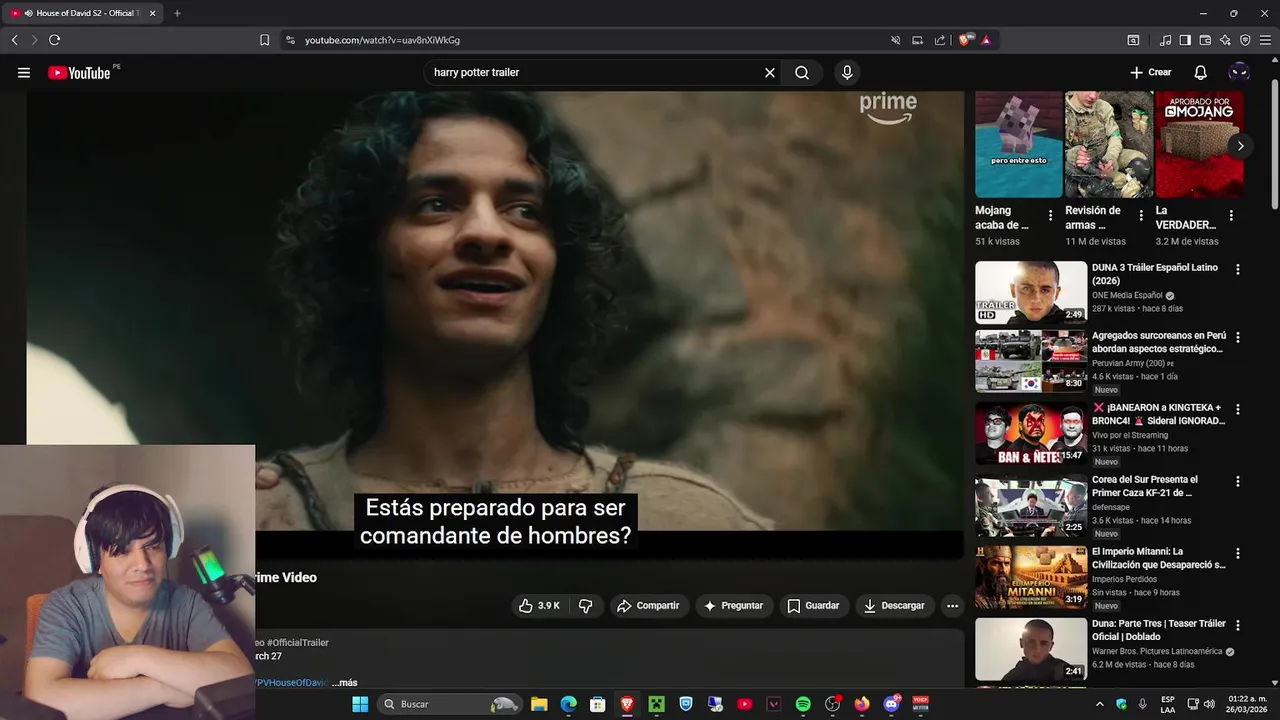
Task: Open options for 'Mojang acaba de' short
Action: [1050, 216]
